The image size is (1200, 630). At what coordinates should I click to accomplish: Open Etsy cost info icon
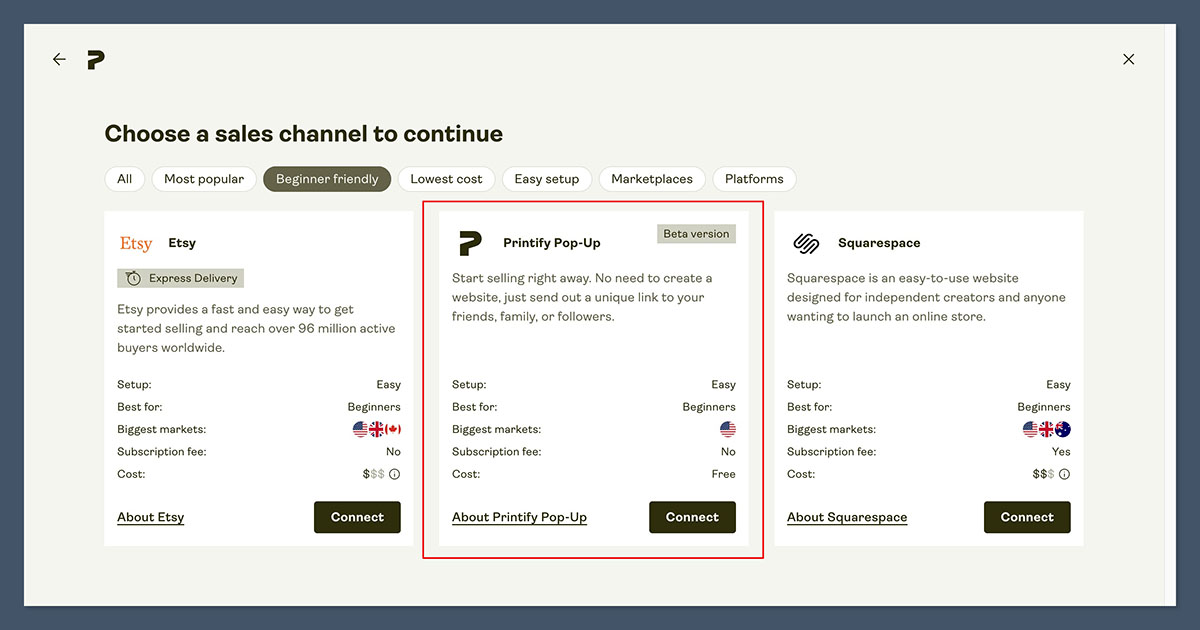(x=394, y=475)
